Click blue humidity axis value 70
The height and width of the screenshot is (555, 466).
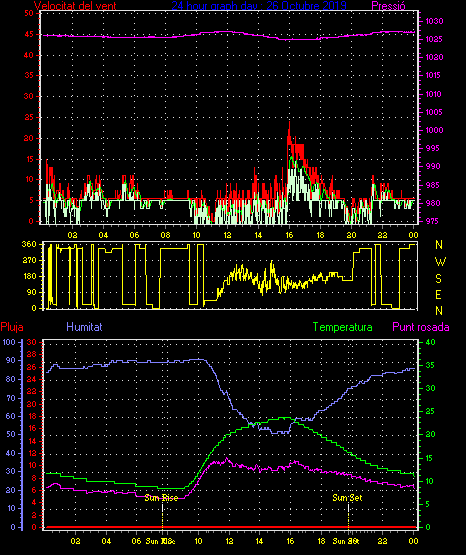pos(11,398)
